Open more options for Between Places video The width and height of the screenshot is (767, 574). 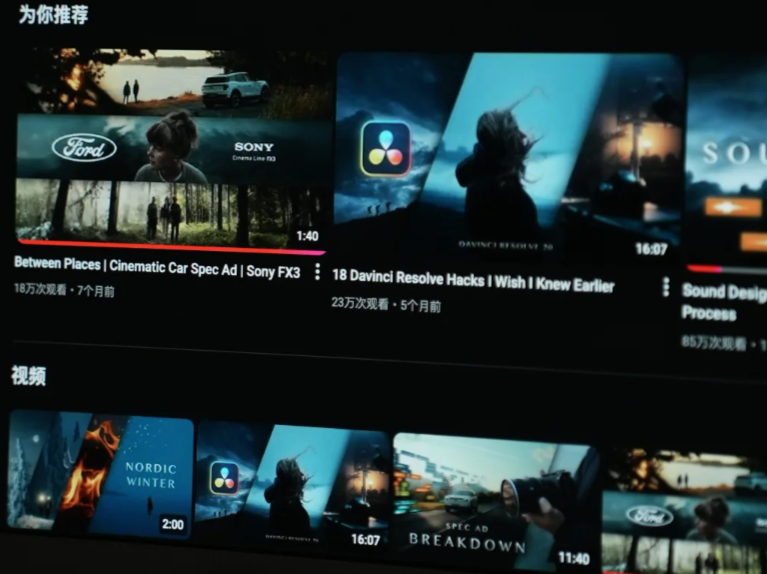tap(317, 272)
